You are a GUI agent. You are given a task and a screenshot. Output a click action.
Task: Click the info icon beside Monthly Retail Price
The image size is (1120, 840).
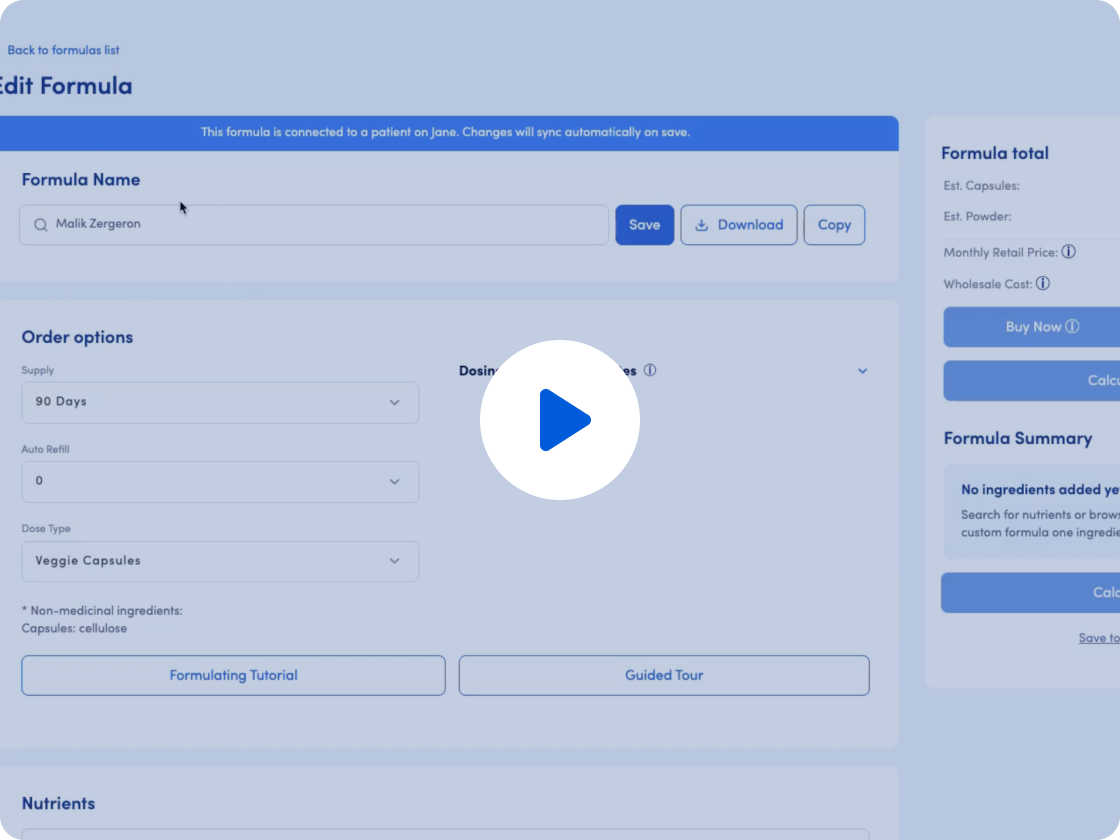coord(1069,251)
